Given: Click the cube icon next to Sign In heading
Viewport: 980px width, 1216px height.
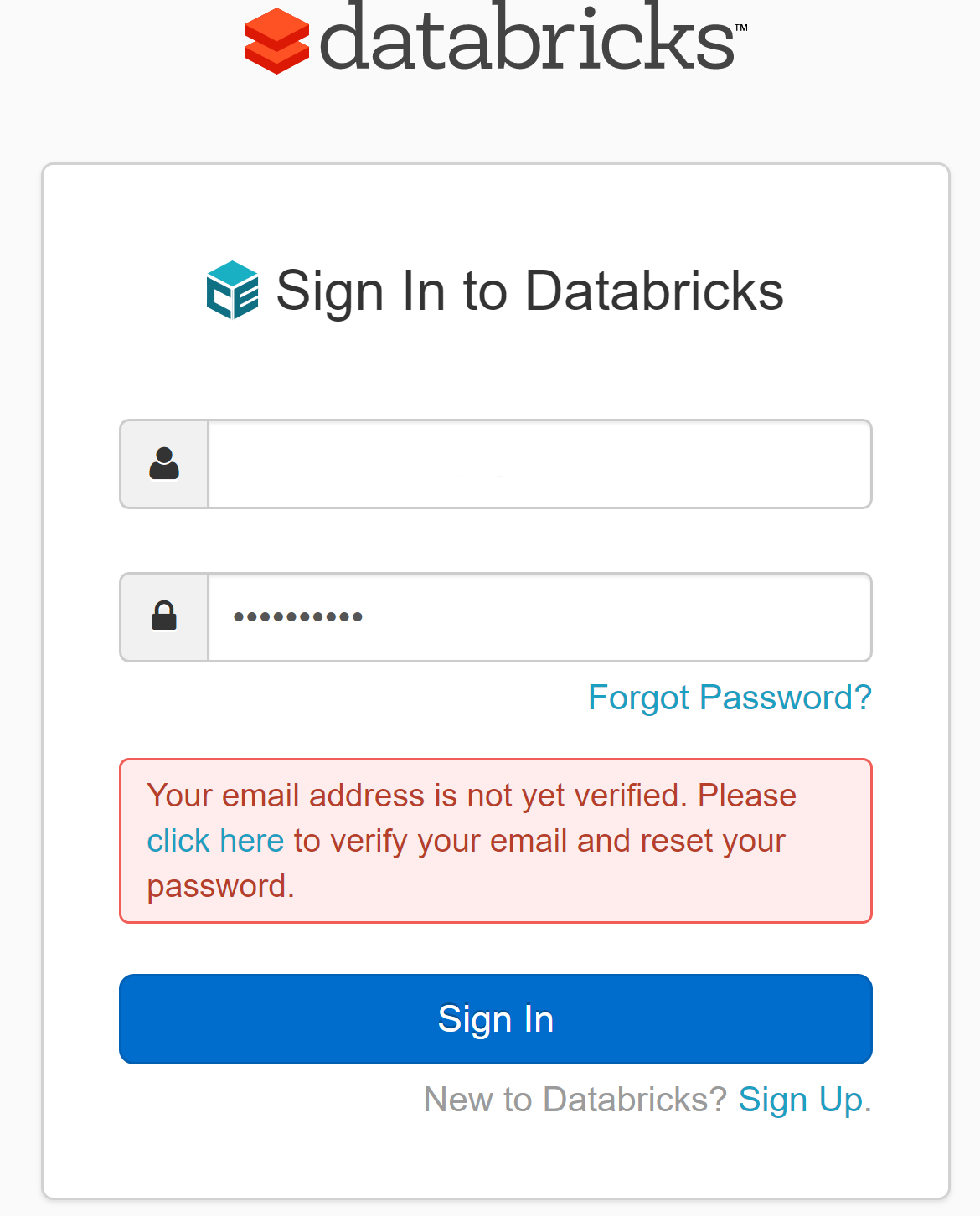Looking at the screenshot, I should (231, 291).
